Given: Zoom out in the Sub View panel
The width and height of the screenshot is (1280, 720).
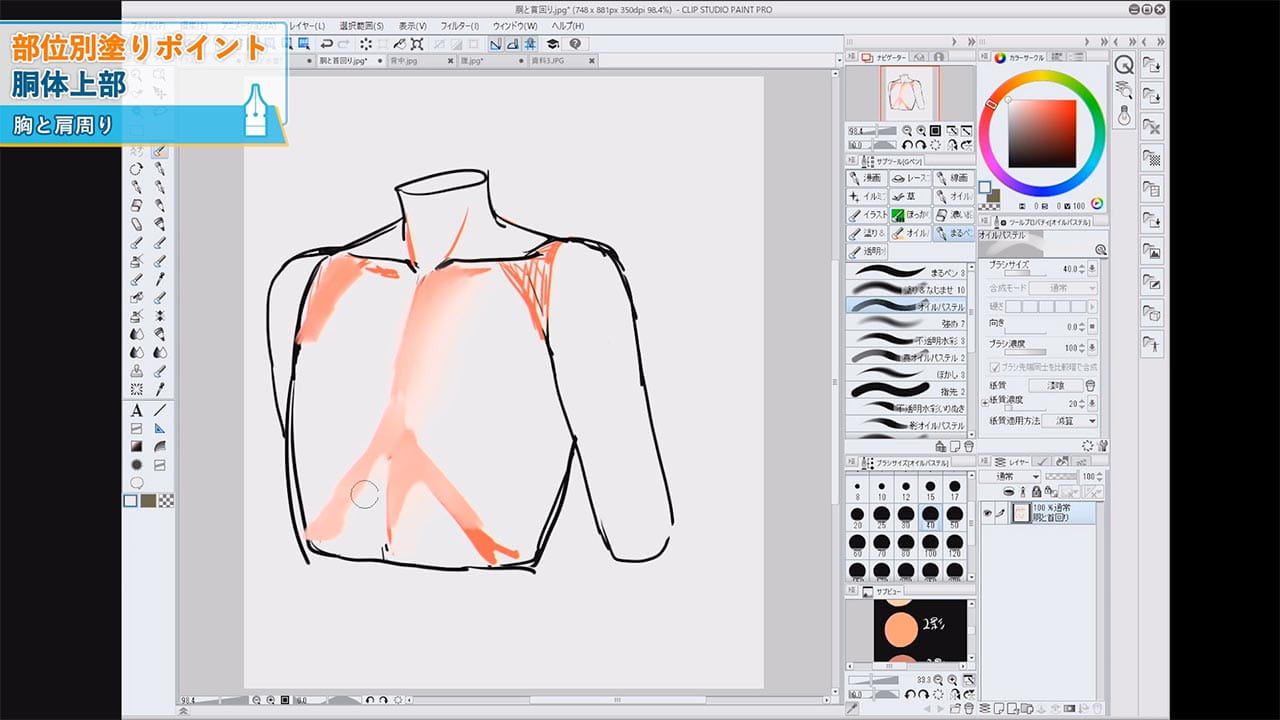Looking at the screenshot, I should click(938, 680).
